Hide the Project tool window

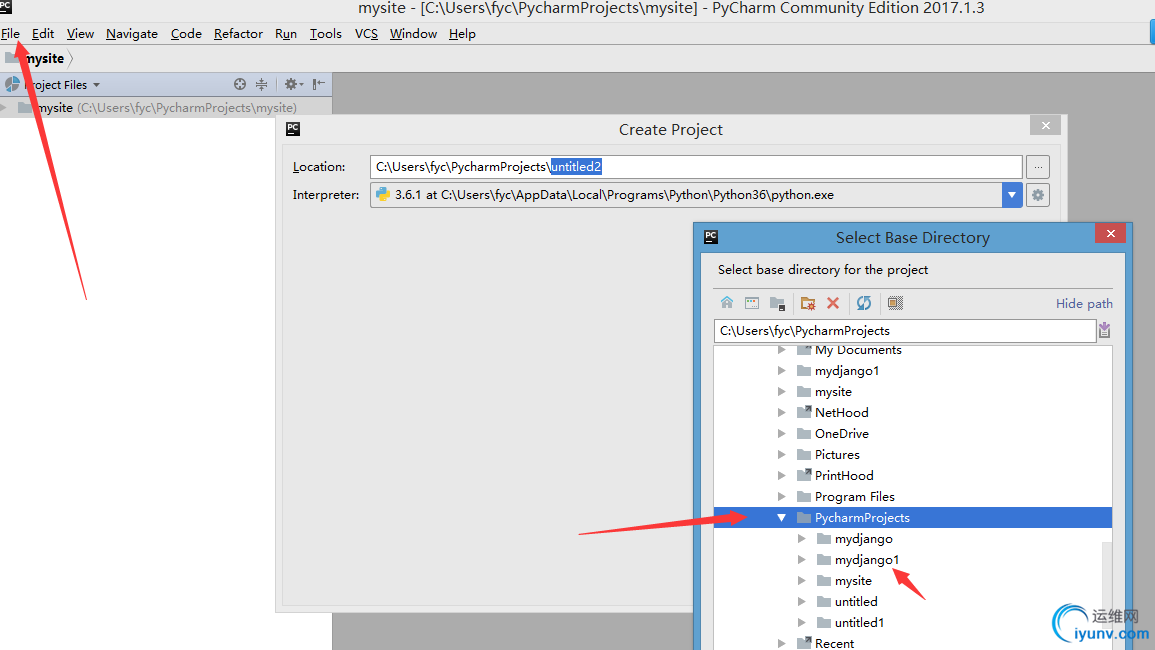tap(319, 85)
